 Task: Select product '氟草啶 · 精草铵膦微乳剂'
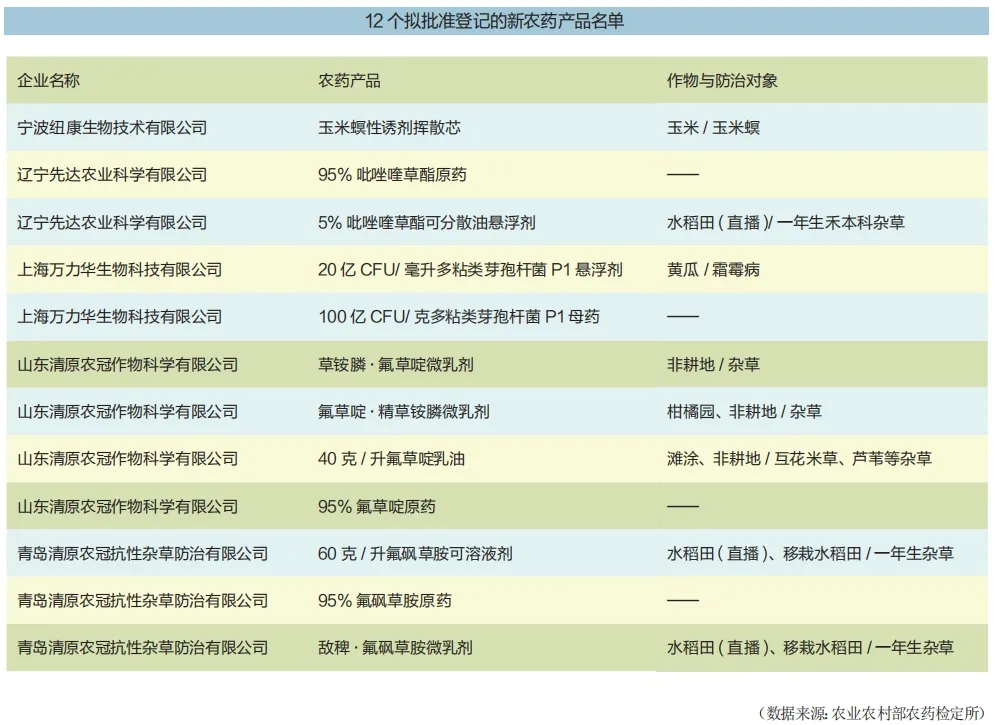pyautogui.click(x=404, y=412)
